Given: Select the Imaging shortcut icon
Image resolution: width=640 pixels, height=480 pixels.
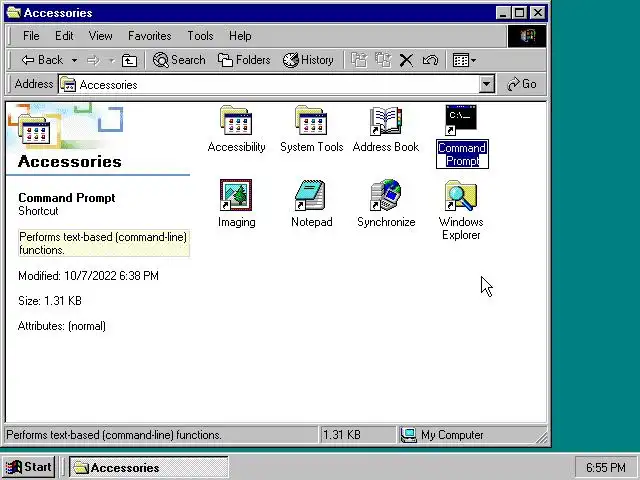Looking at the screenshot, I should [x=236, y=195].
